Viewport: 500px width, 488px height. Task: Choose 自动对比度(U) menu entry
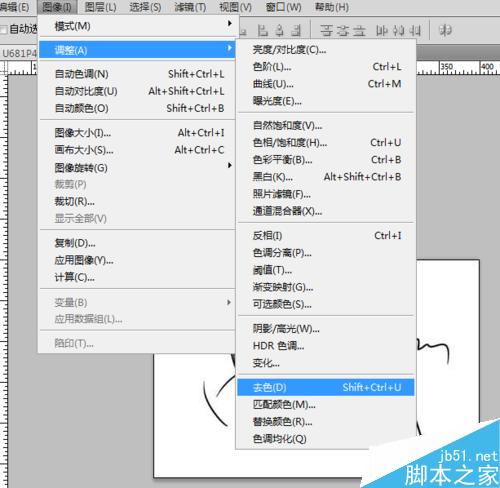pyautogui.click(x=137, y=91)
